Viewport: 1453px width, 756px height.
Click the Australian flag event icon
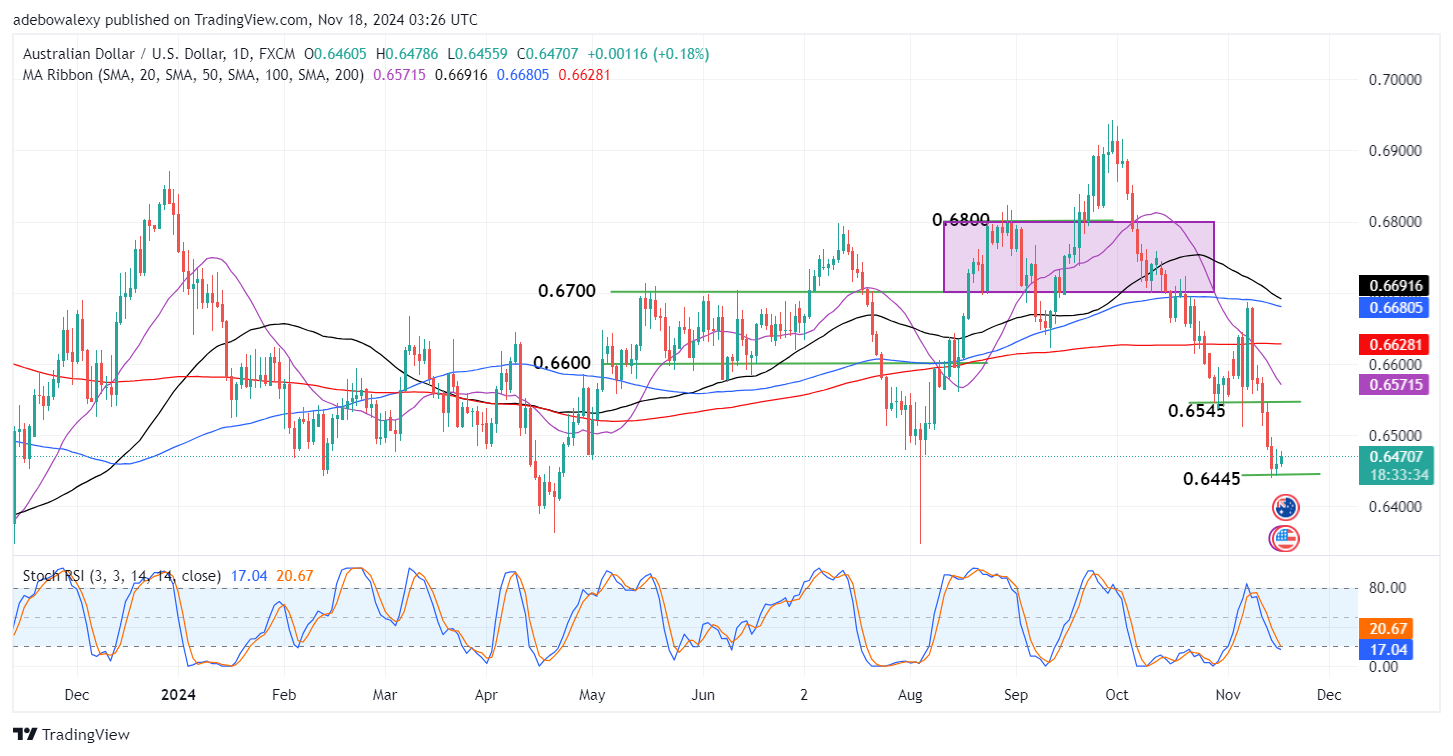(x=1285, y=507)
